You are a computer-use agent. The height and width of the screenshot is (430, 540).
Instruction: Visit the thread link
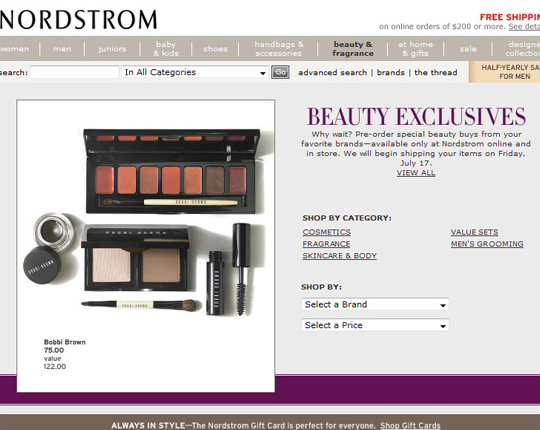click(x=436, y=73)
